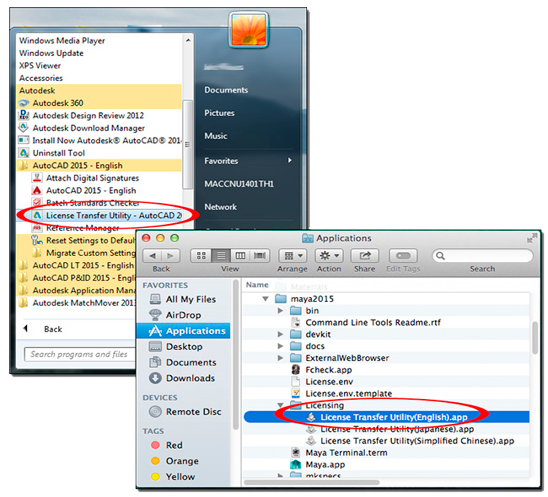This screenshot has height=497, width=548.
Task: Select the Red tag in Finder
Action: point(167,446)
